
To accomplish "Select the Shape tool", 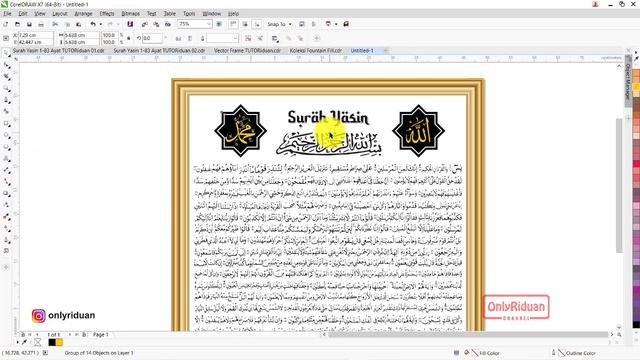I will 6,65.
